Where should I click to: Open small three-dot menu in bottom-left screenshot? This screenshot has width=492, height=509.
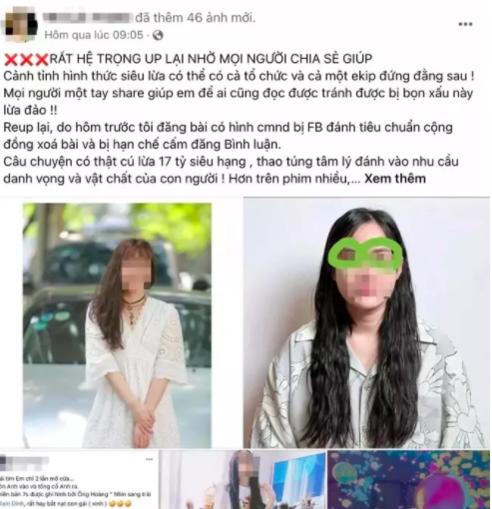point(149,459)
